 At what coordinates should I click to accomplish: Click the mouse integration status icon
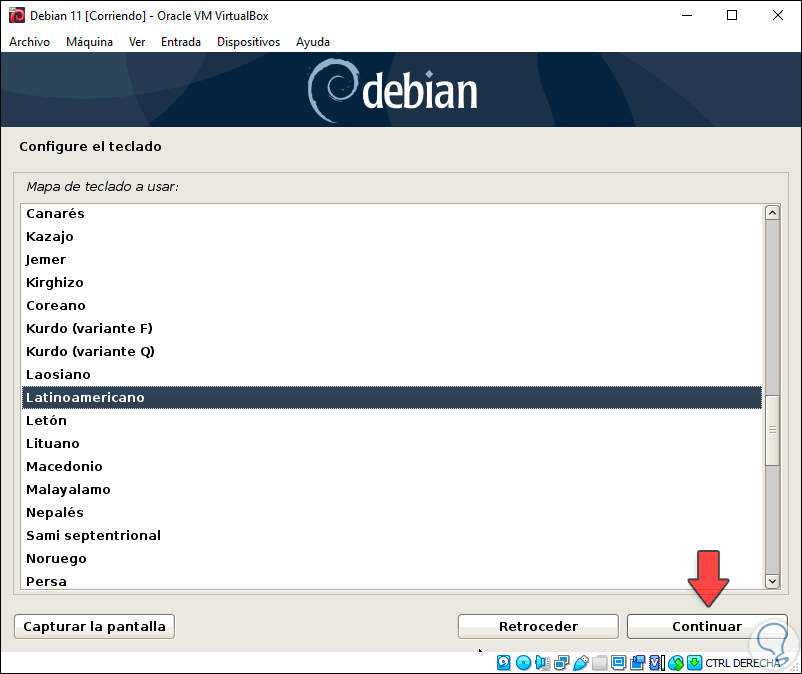676,663
